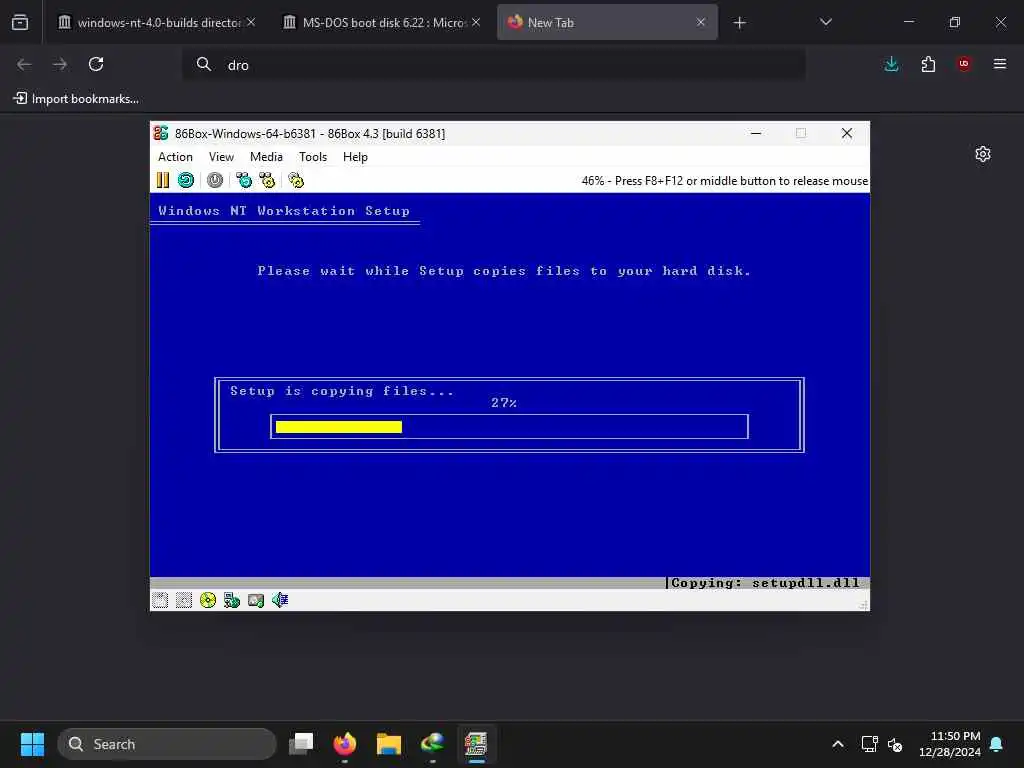Image resolution: width=1024 pixels, height=768 pixels.
Task: Click the CD-ROM disc status icon
Action: pos(208,600)
